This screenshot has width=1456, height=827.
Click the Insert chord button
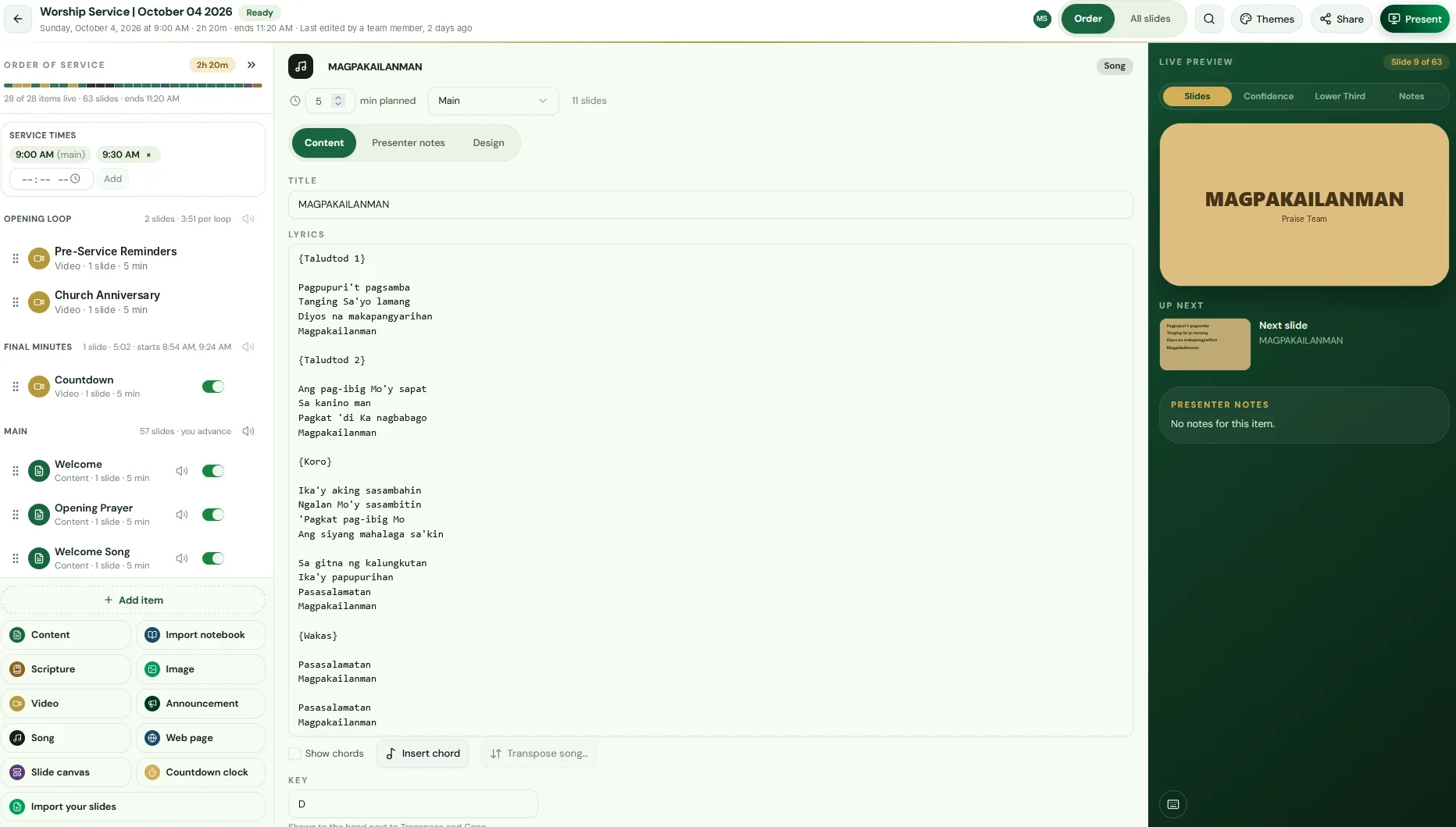tap(423, 754)
